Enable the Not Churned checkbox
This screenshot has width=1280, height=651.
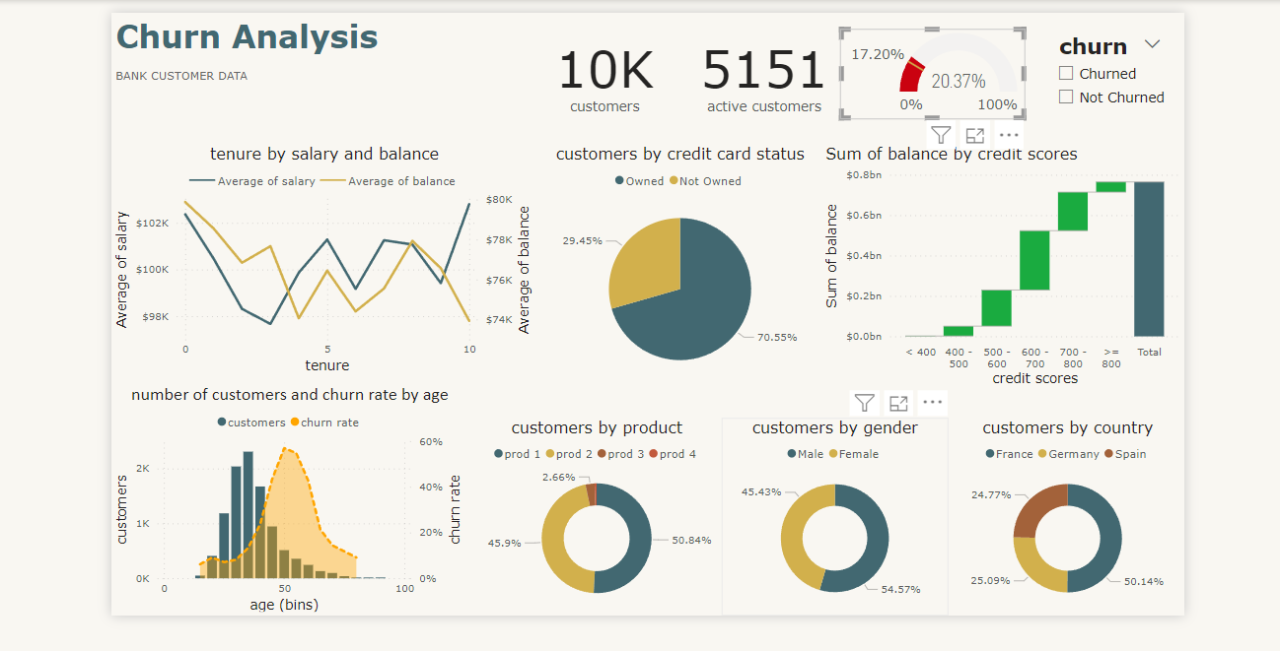(x=1066, y=97)
